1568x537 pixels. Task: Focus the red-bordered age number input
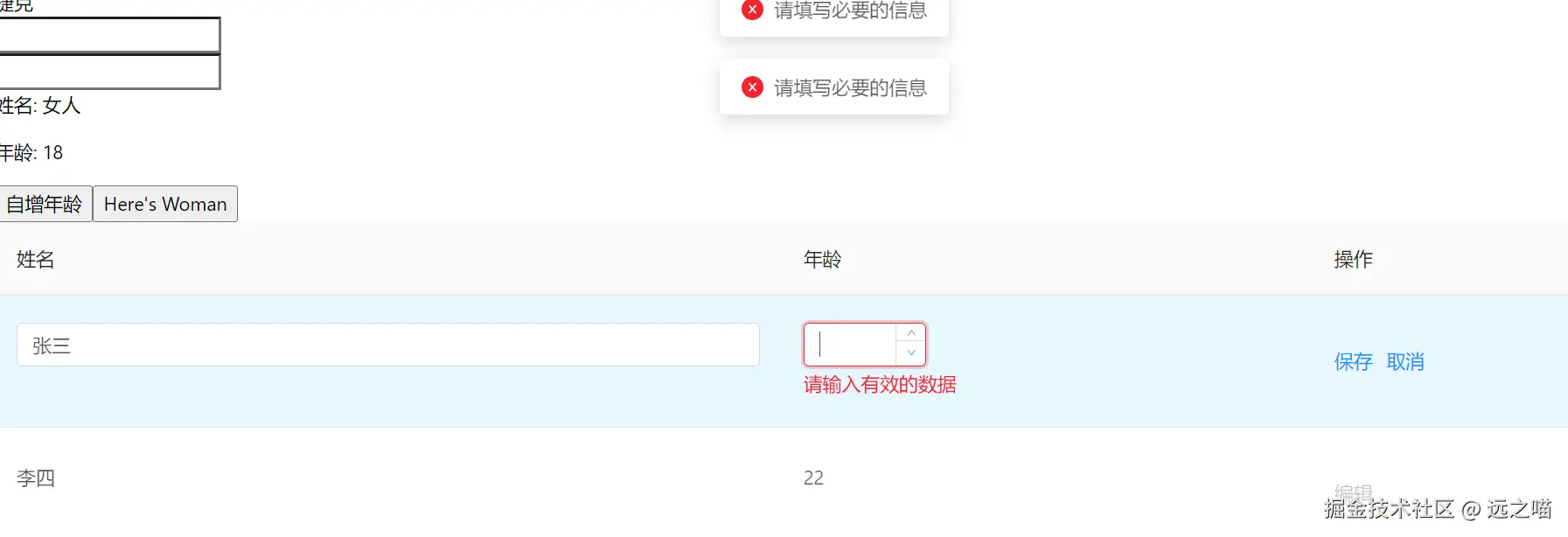[851, 345]
